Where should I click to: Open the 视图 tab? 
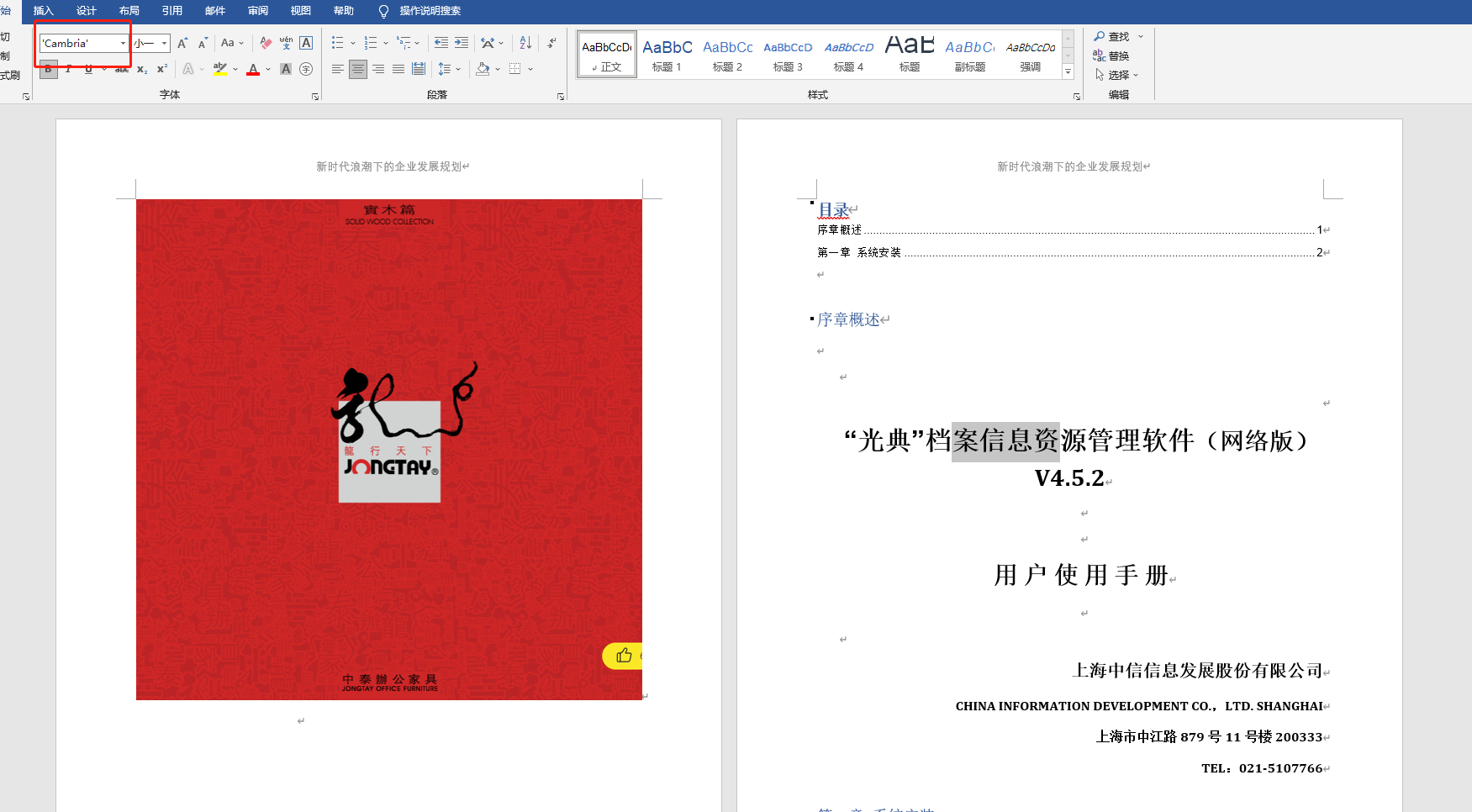[300, 11]
